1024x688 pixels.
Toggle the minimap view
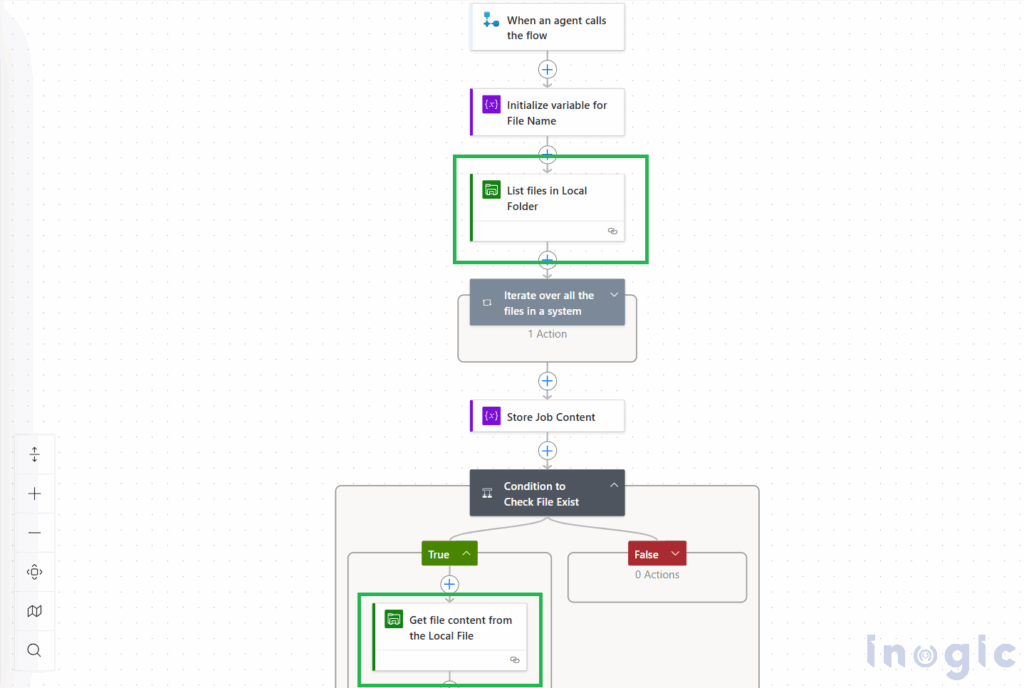pos(35,611)
